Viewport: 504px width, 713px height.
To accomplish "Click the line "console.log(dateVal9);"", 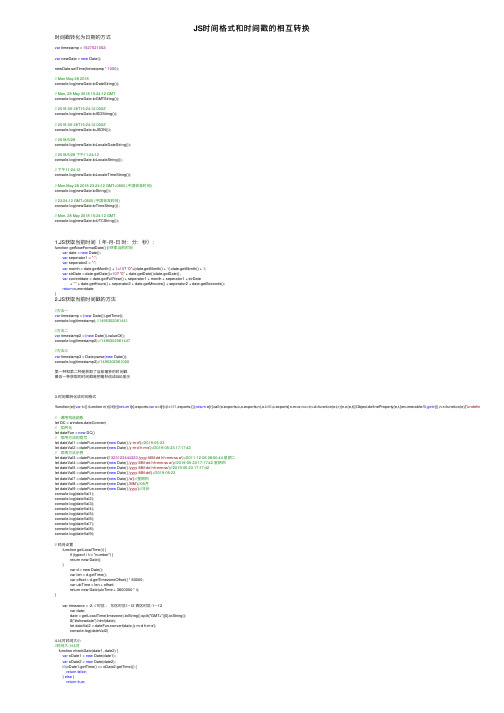I will (x=74, y=533).
